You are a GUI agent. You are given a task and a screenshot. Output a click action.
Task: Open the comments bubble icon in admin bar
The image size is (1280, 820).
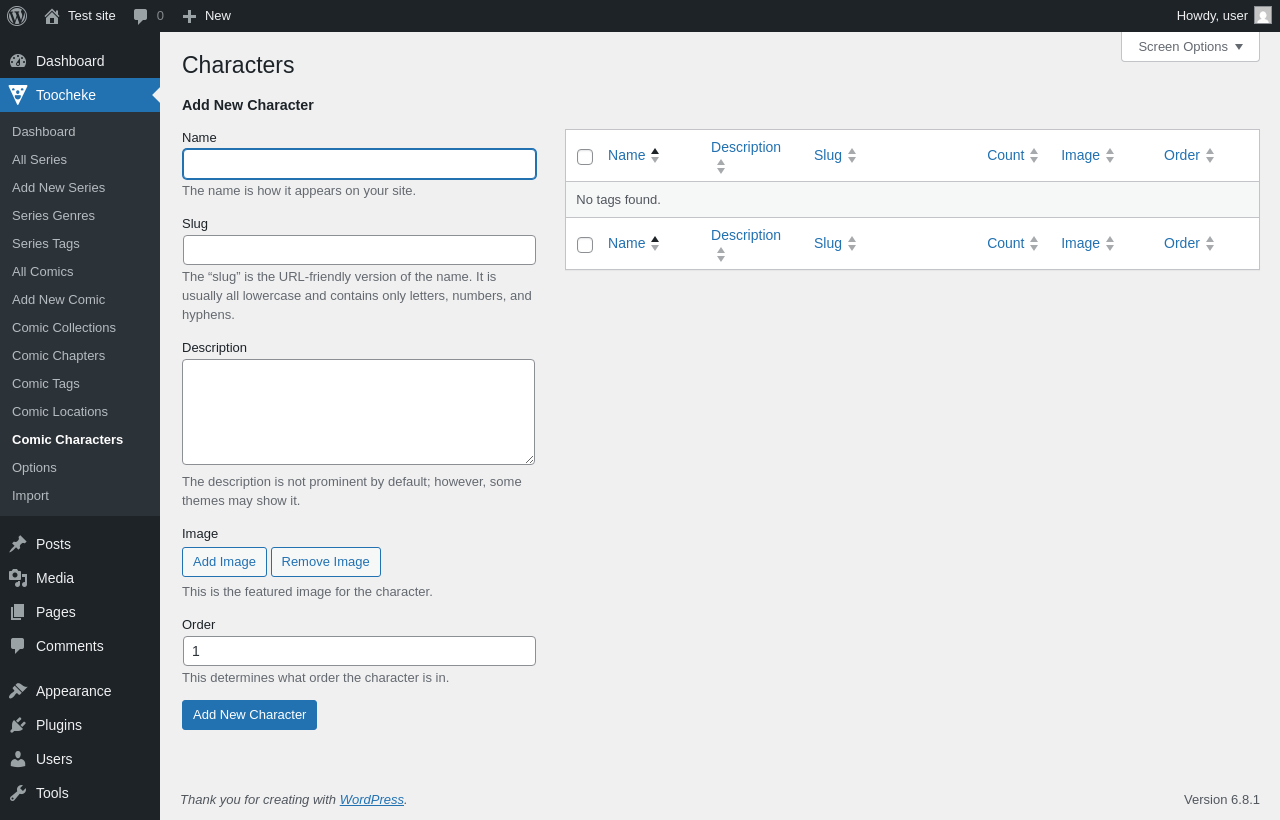(141, 16)
